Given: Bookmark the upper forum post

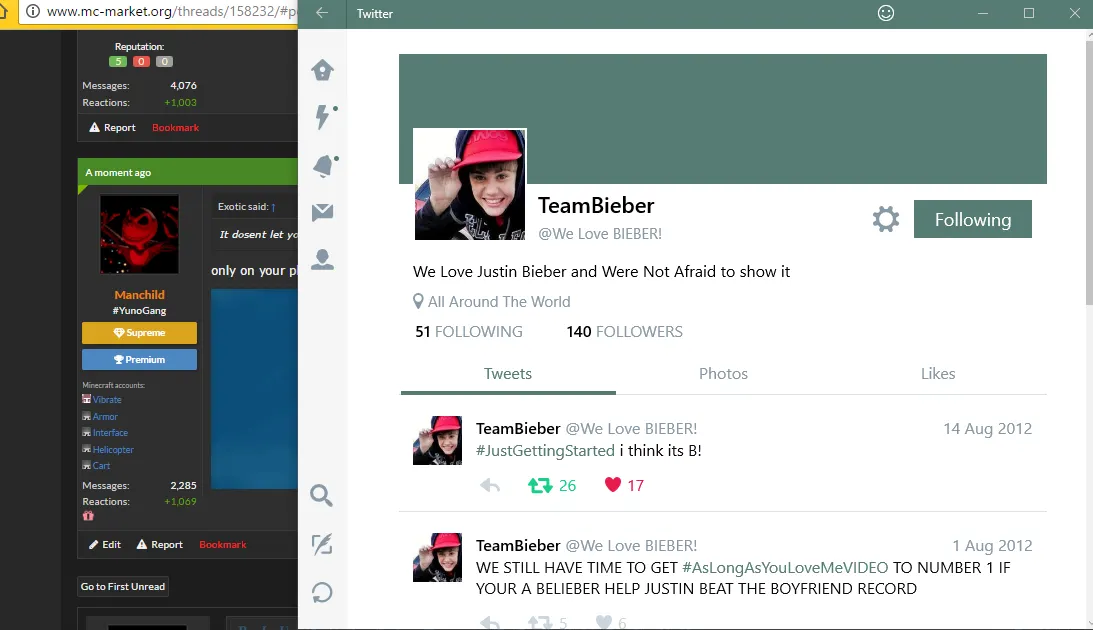Looking at the screenshot, I should pyautogui.click(x=176, y=128).
